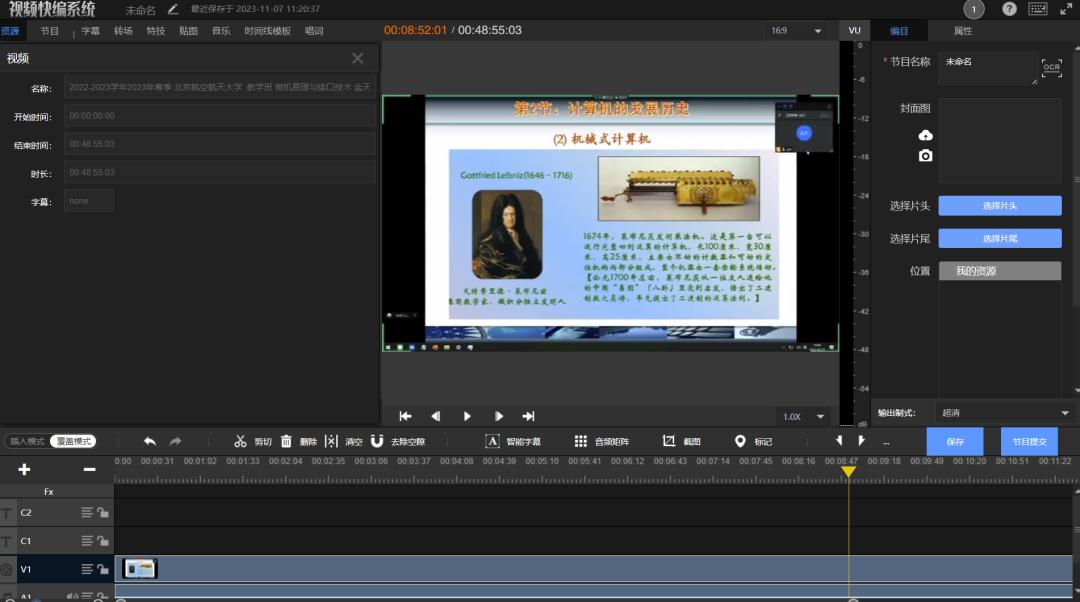Toggle the C2 text track type icon
Image resolution: width=1080 pixels, height=602 pixels.
[x=6, y=513]
